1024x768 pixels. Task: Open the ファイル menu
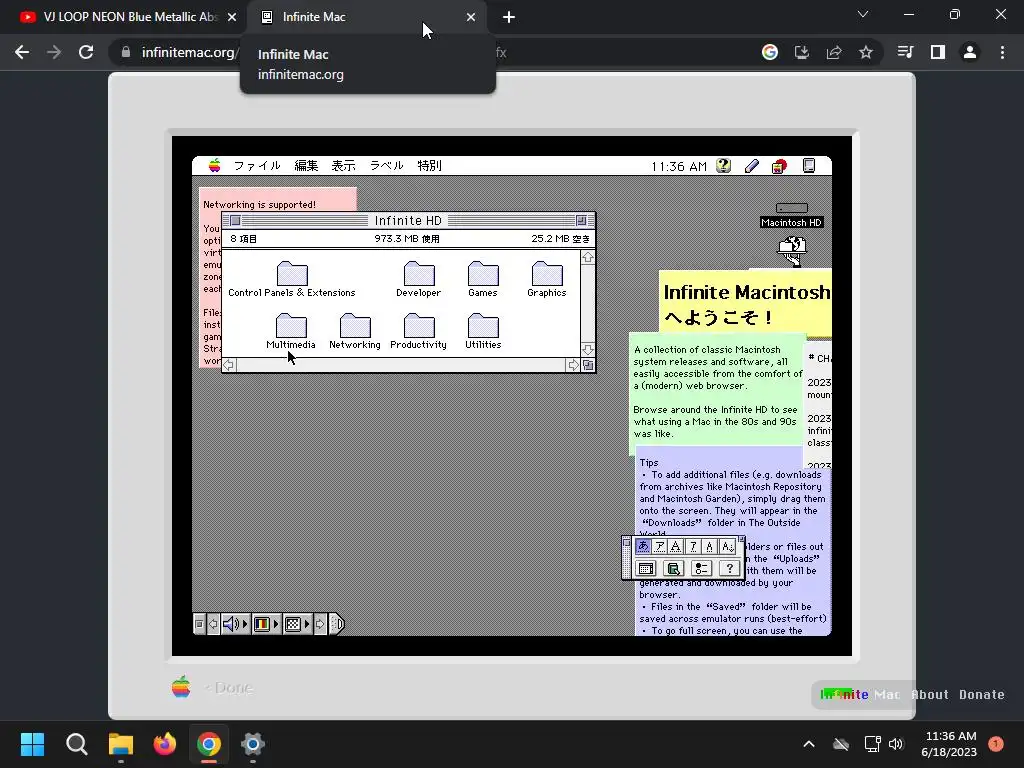pyautogui.click(x=257, y=166)
